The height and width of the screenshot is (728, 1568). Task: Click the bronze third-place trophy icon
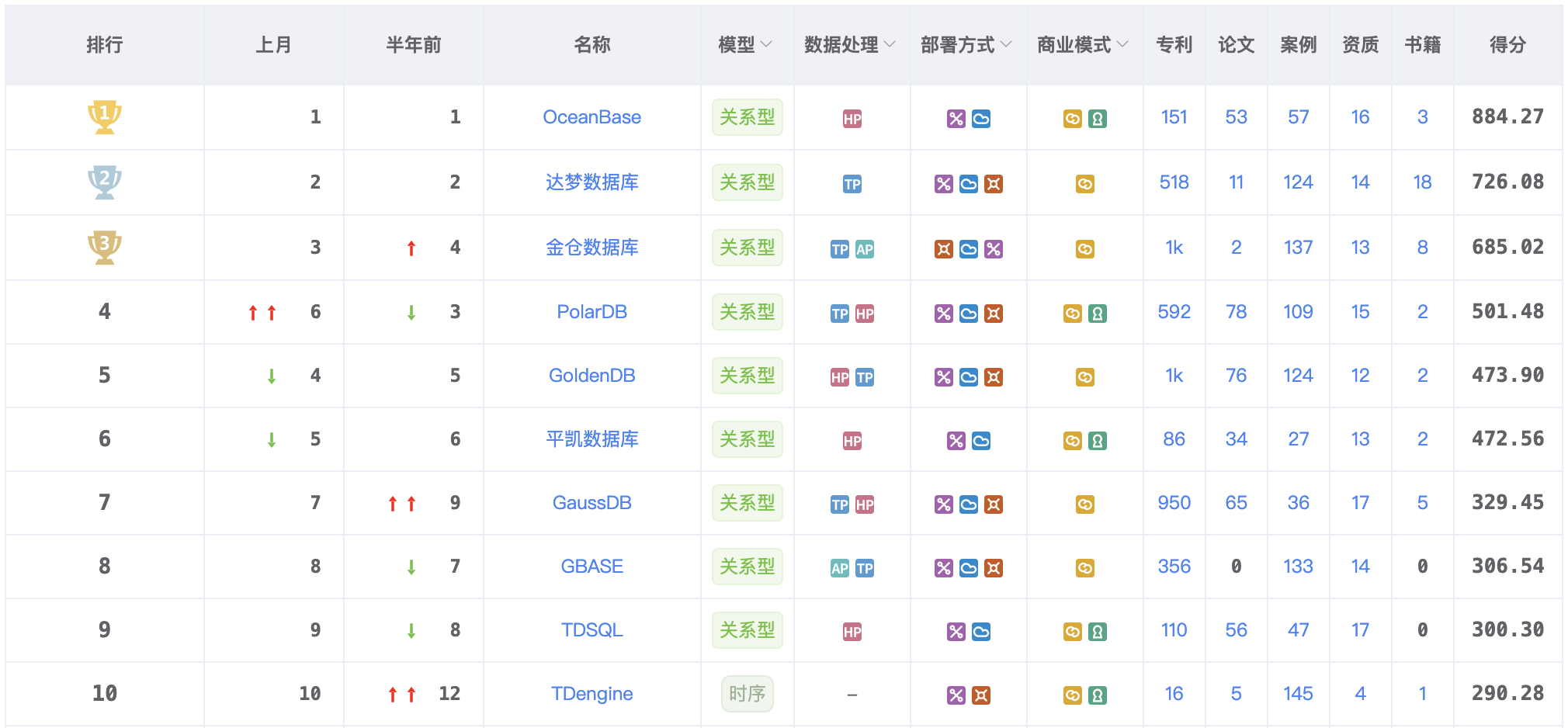[104, 248]
